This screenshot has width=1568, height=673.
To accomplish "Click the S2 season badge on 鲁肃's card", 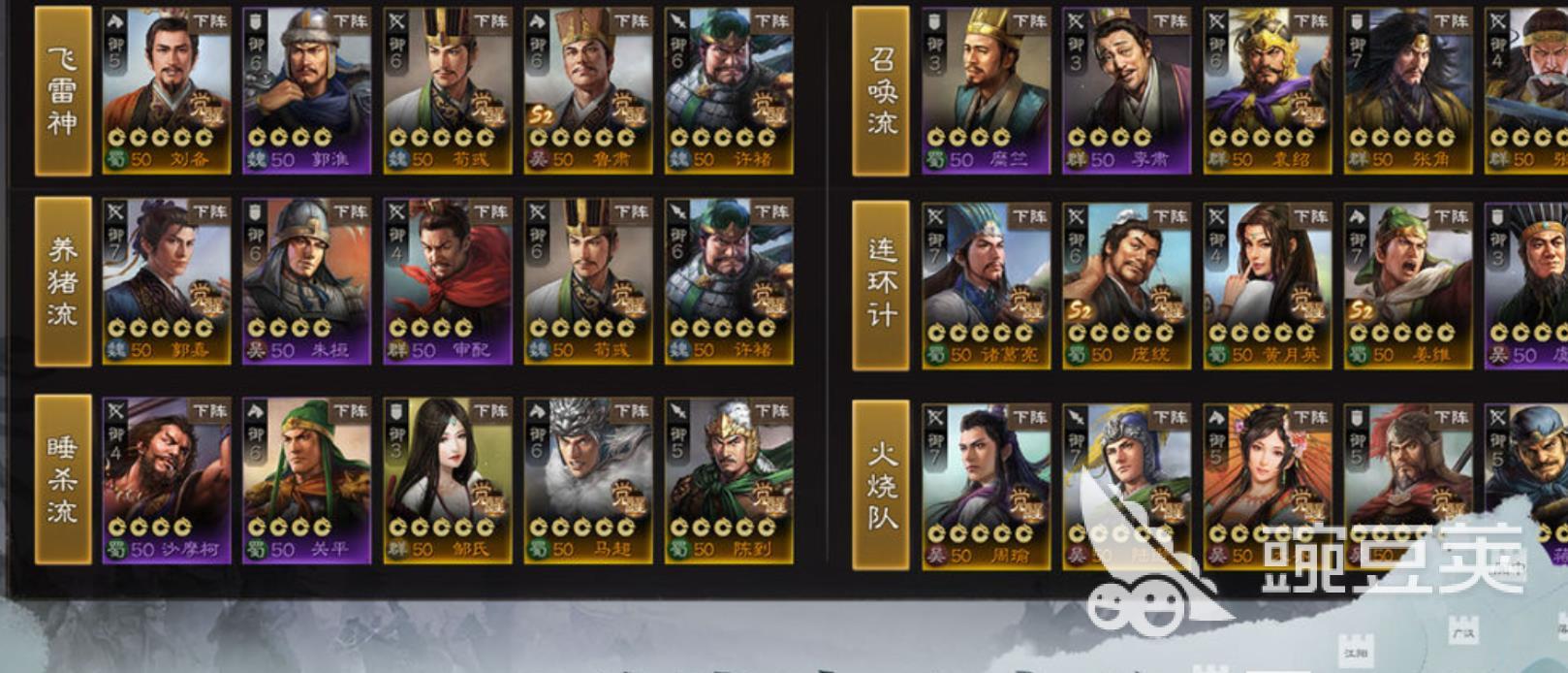I will point(541,114).
